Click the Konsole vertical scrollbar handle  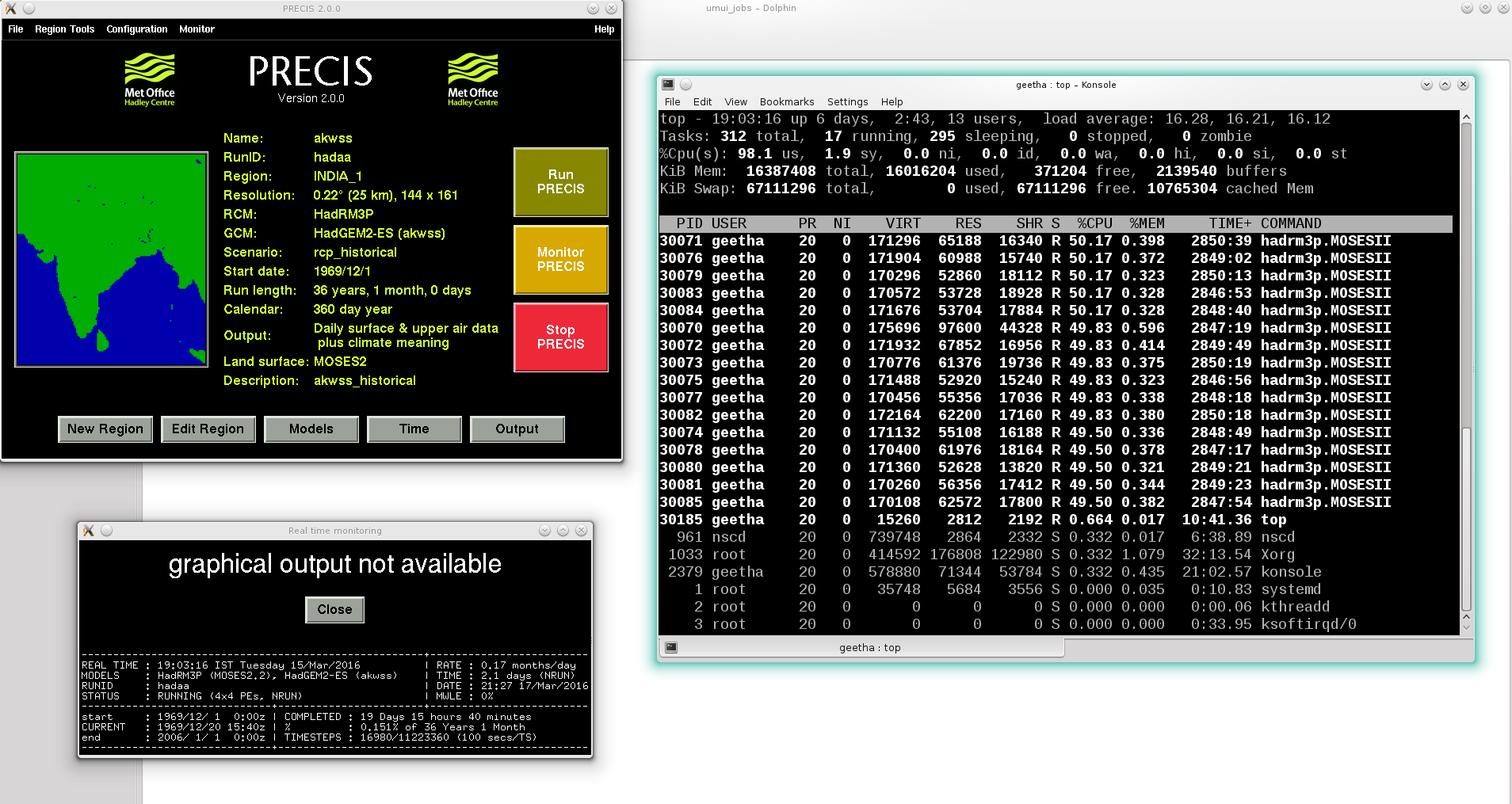coord(1466,519)
